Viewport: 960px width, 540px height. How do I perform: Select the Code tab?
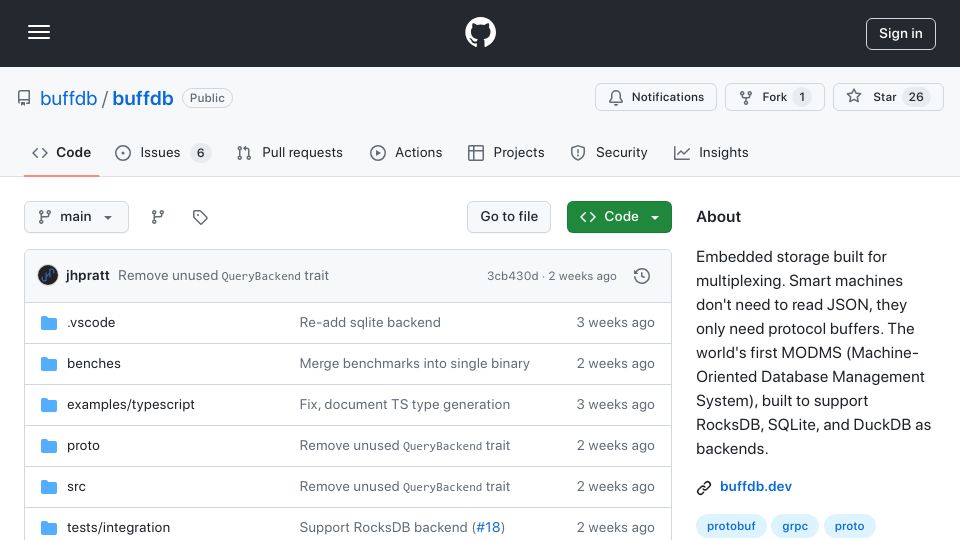coord(61,152)
